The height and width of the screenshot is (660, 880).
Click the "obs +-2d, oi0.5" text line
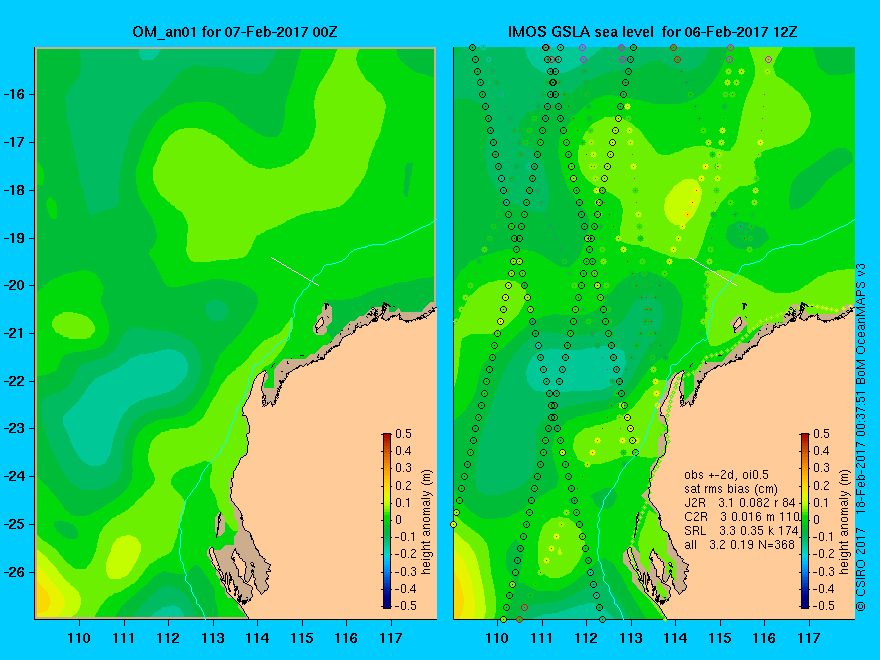click(726, 475)
